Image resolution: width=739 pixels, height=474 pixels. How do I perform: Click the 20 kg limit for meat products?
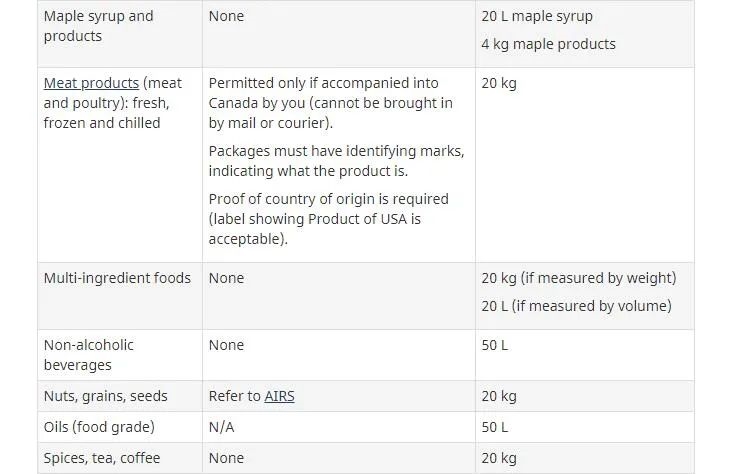click(x=499, y=83)
